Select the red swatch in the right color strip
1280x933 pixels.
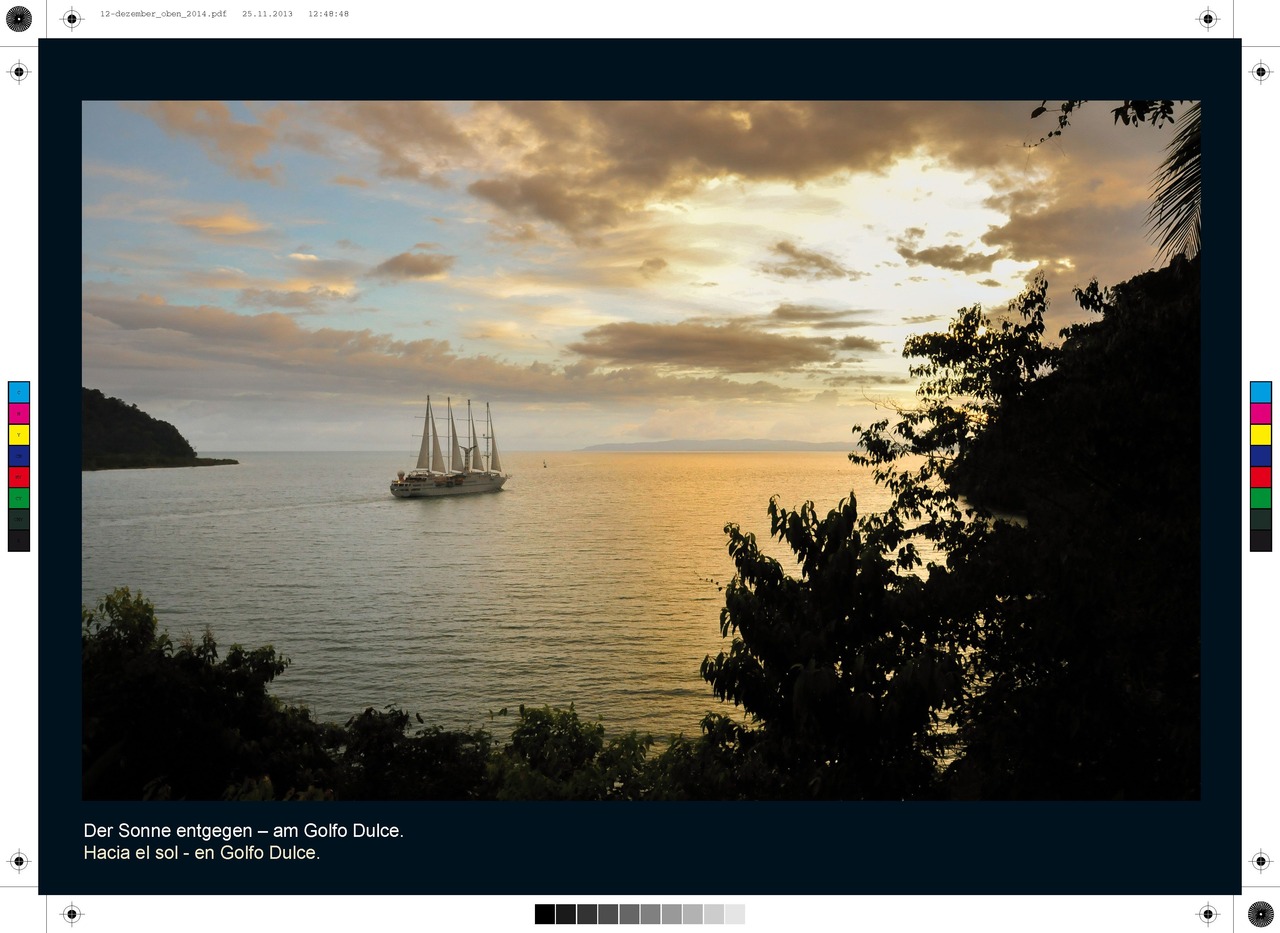(1261, 477)
